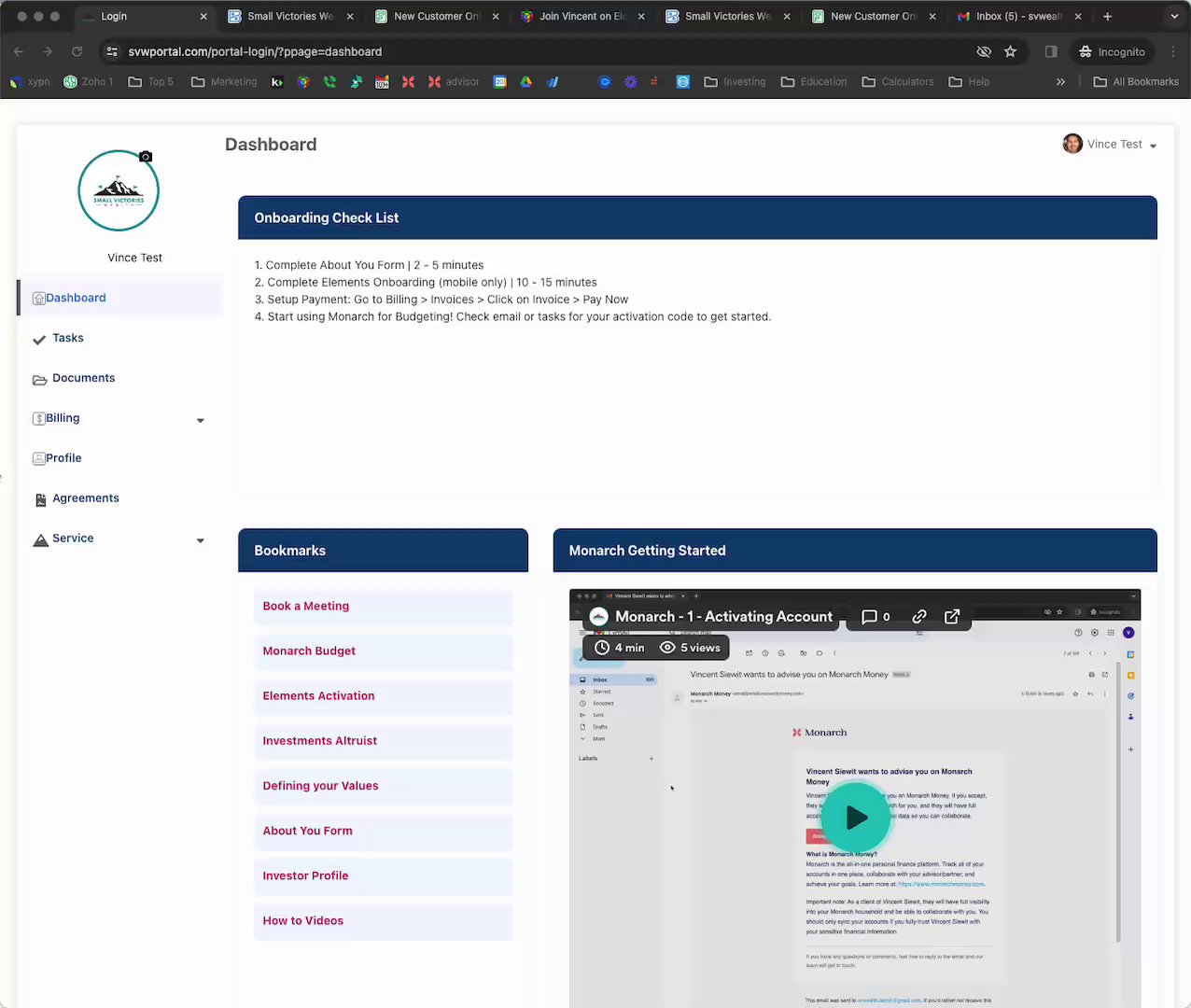The height and width of the screenshot is (1008, 1191).
Task: Click the Vince Test avatar picture
Action: (1072, 144)
